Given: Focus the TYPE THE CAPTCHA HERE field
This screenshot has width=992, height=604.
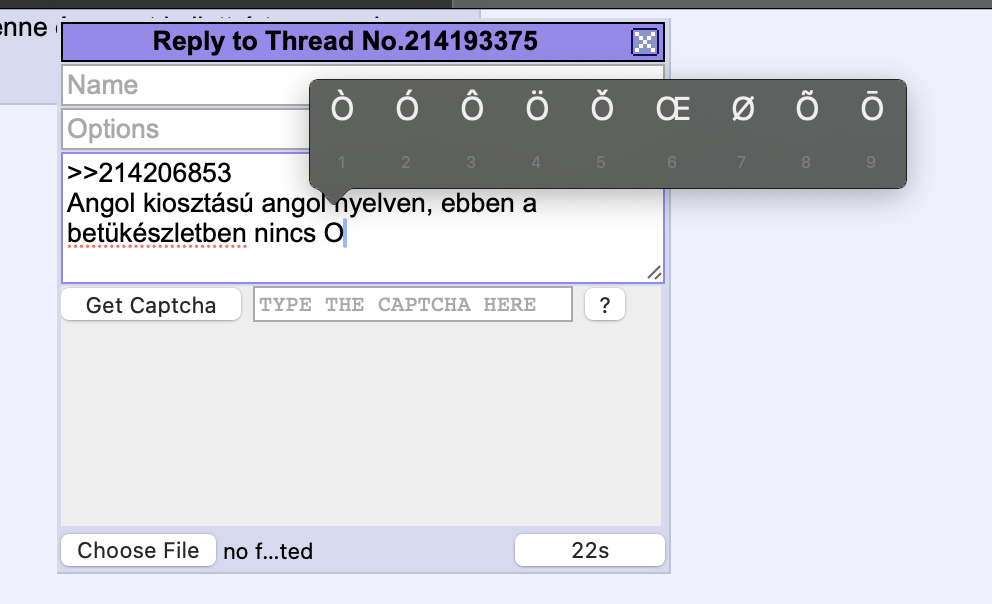Looking at the screenshot, I should point(412,304).
